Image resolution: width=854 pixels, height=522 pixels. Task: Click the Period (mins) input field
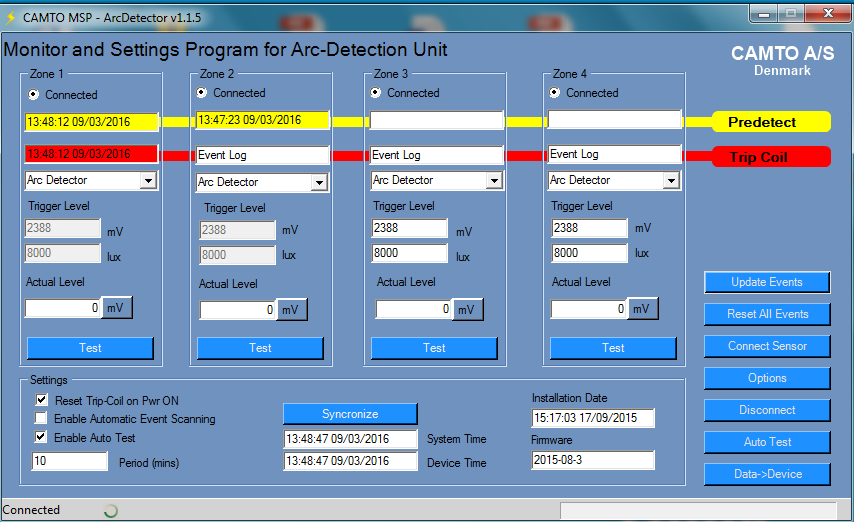pos(70,462)
